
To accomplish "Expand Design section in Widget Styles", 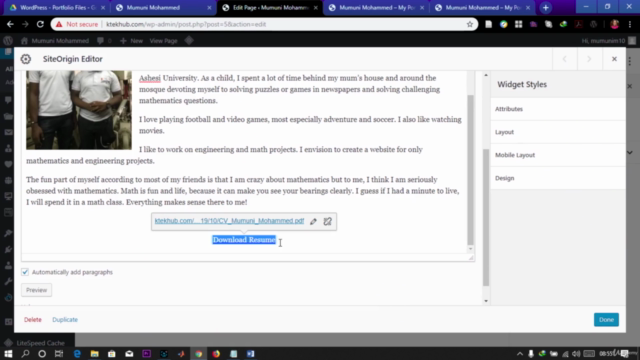I will [558, 178].
